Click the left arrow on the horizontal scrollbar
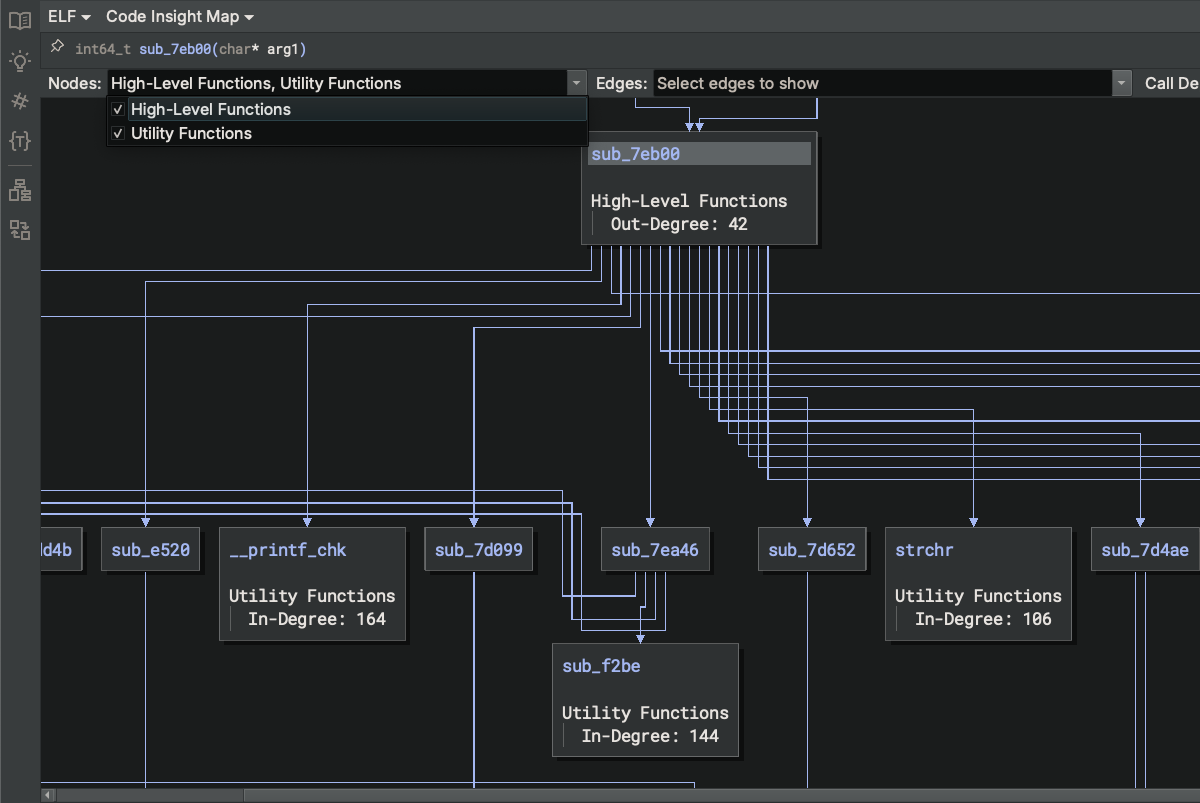 pyautogui.click(x=47, y=793)
